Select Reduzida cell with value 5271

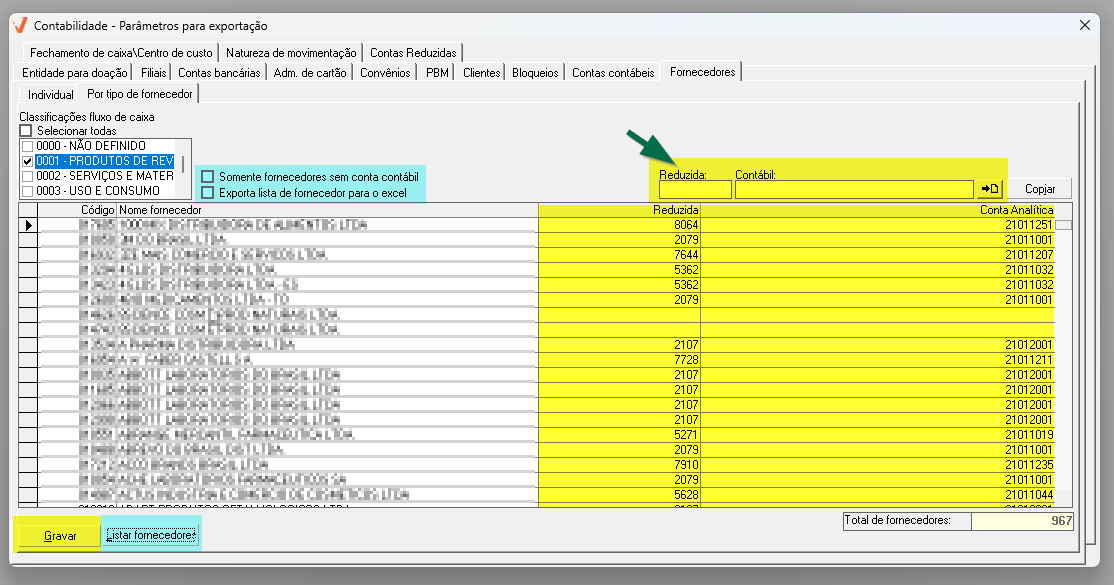click(620, 435)
